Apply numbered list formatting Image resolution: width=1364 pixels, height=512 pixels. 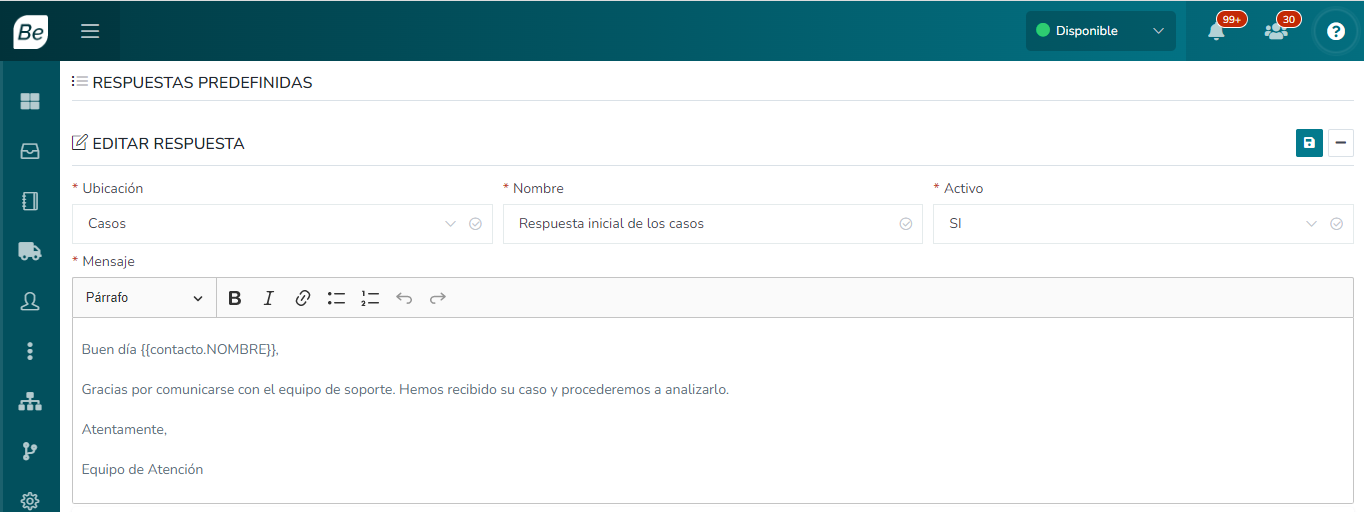(370, 298)
